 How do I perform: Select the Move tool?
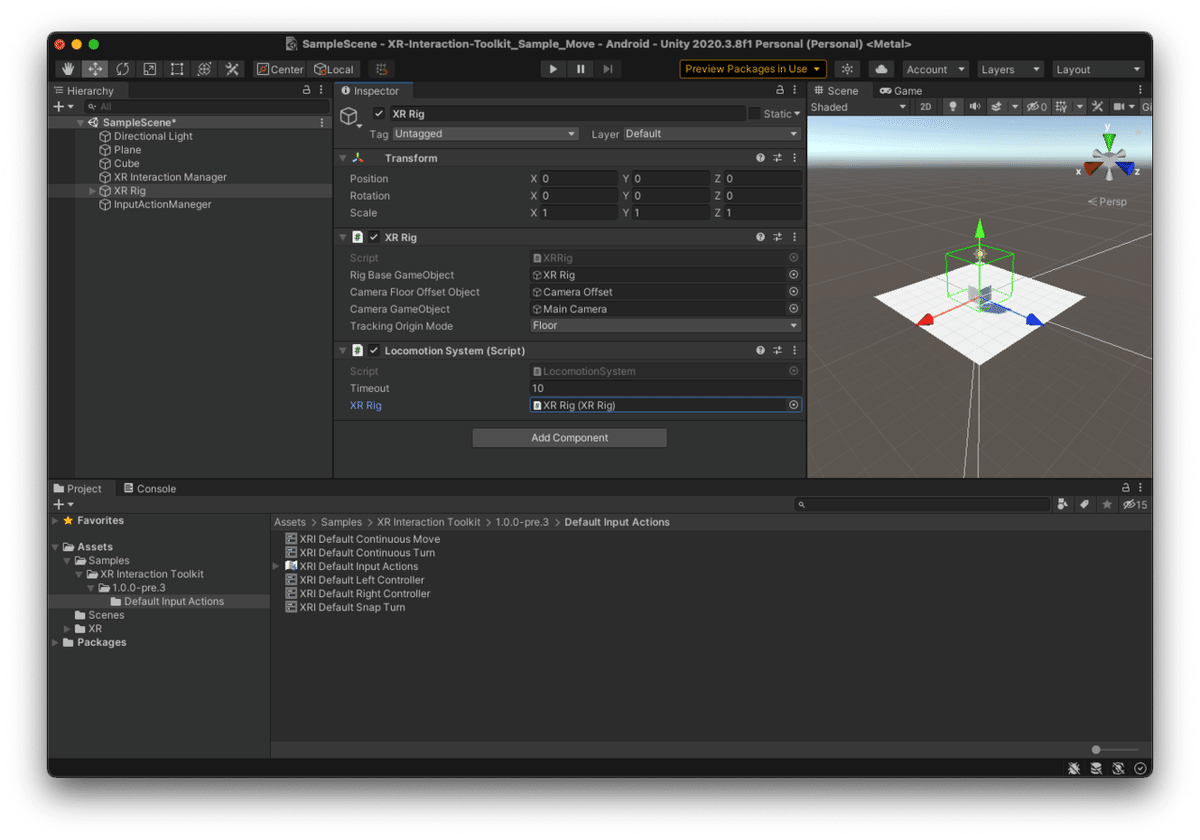(x=95, y=69)
